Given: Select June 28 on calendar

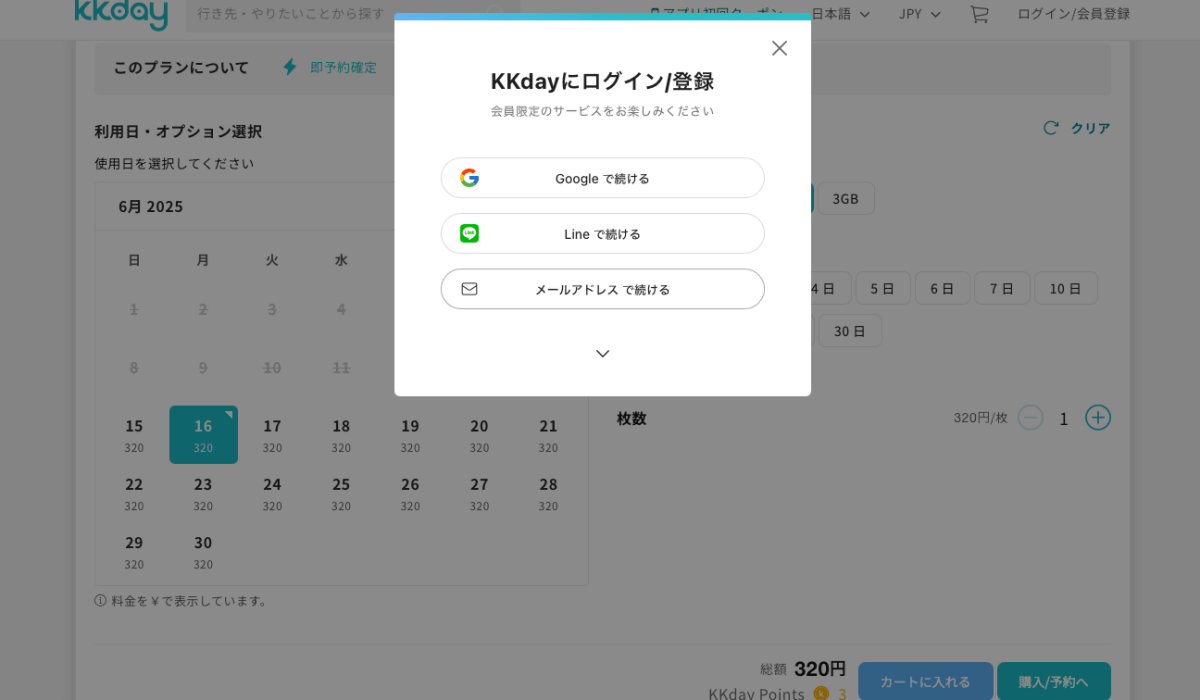Looking at the screenshot, I should coord(548,493).
